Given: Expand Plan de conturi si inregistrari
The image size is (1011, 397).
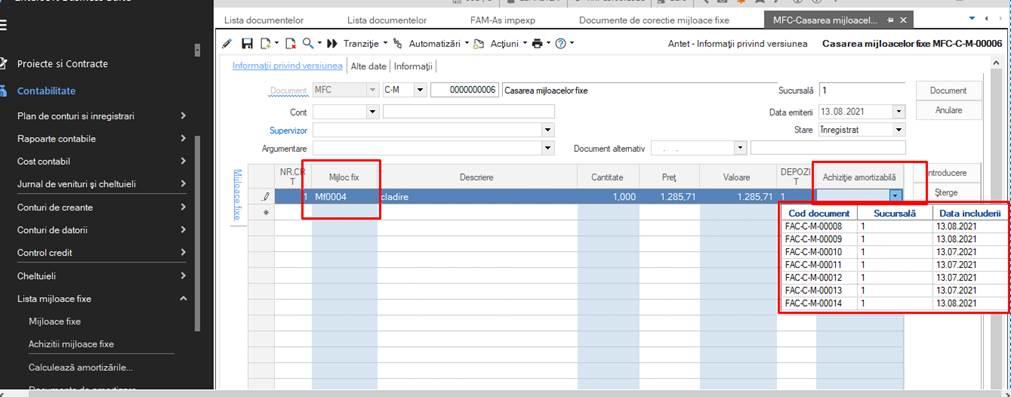Looking at the screenshot, I should click(183, 116).
